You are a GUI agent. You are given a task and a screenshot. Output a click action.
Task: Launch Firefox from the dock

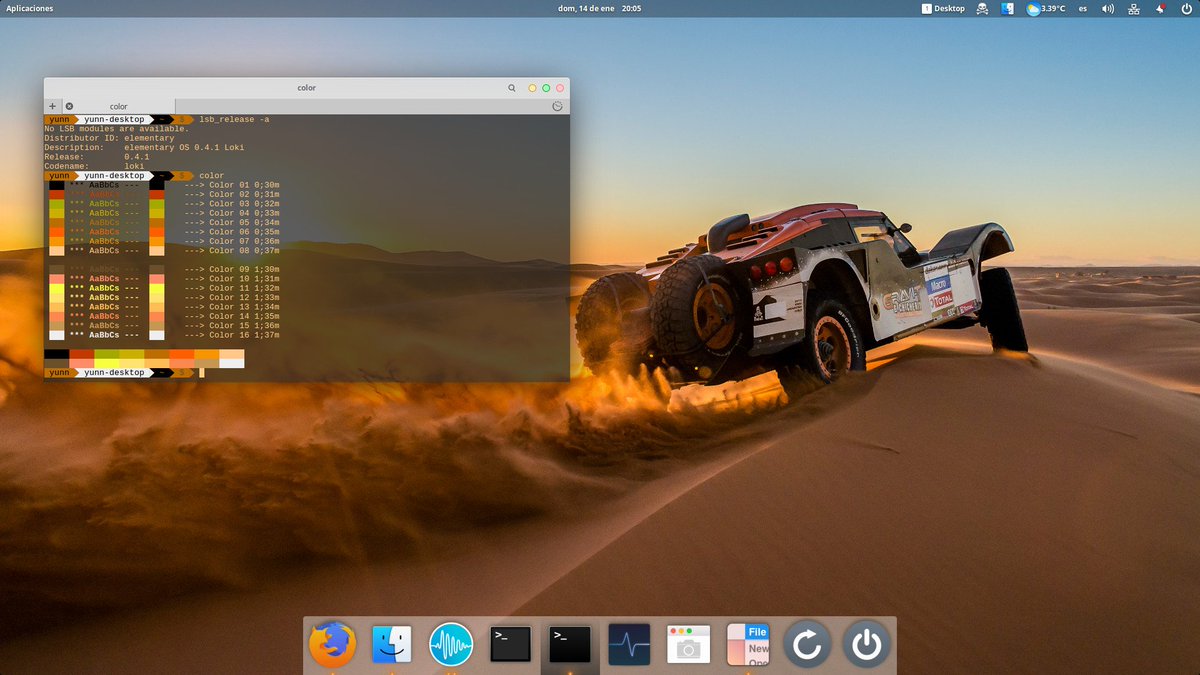[x=332, y=645]
